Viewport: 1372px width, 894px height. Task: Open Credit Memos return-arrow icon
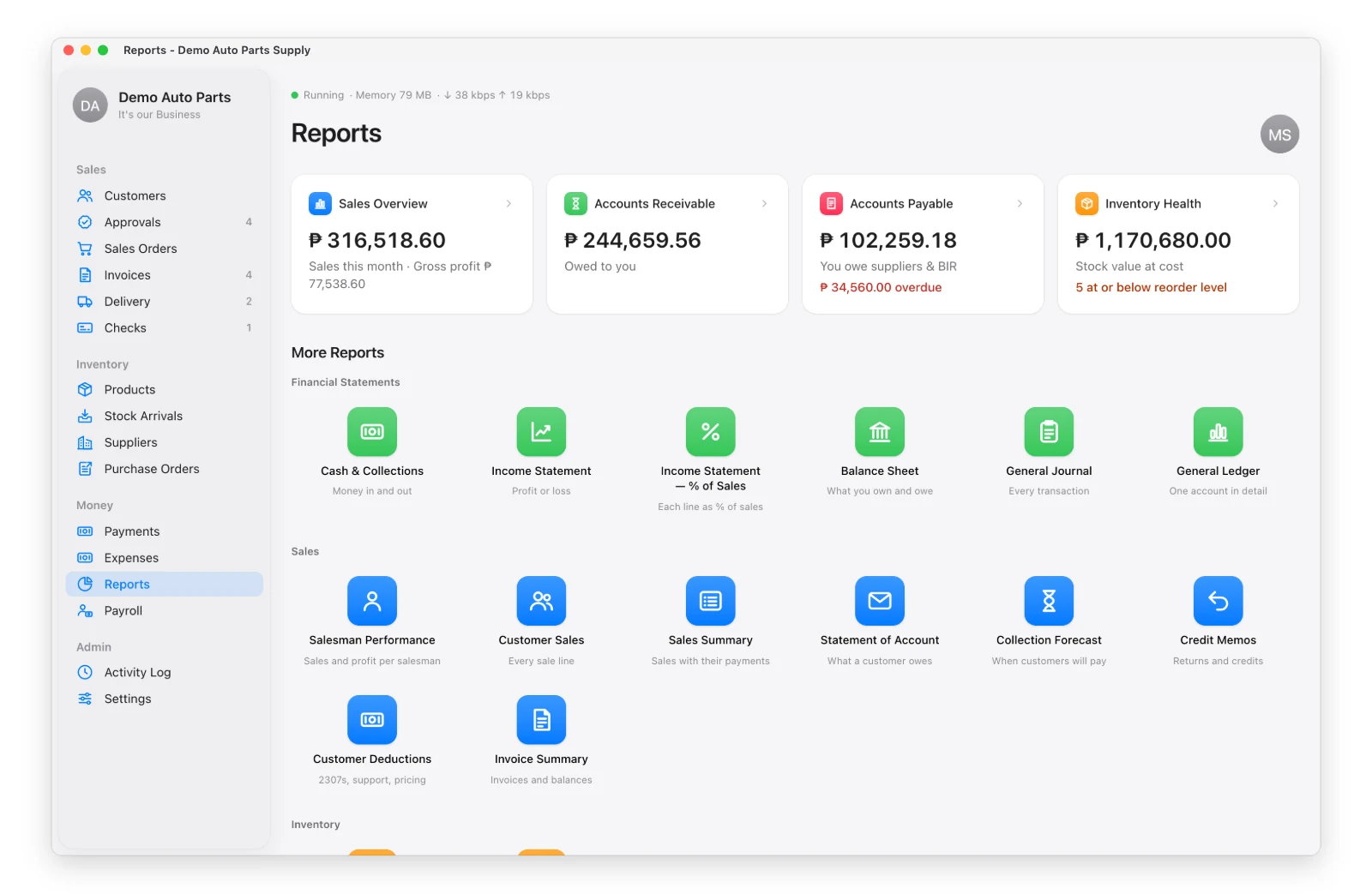tap(1219, 601)
